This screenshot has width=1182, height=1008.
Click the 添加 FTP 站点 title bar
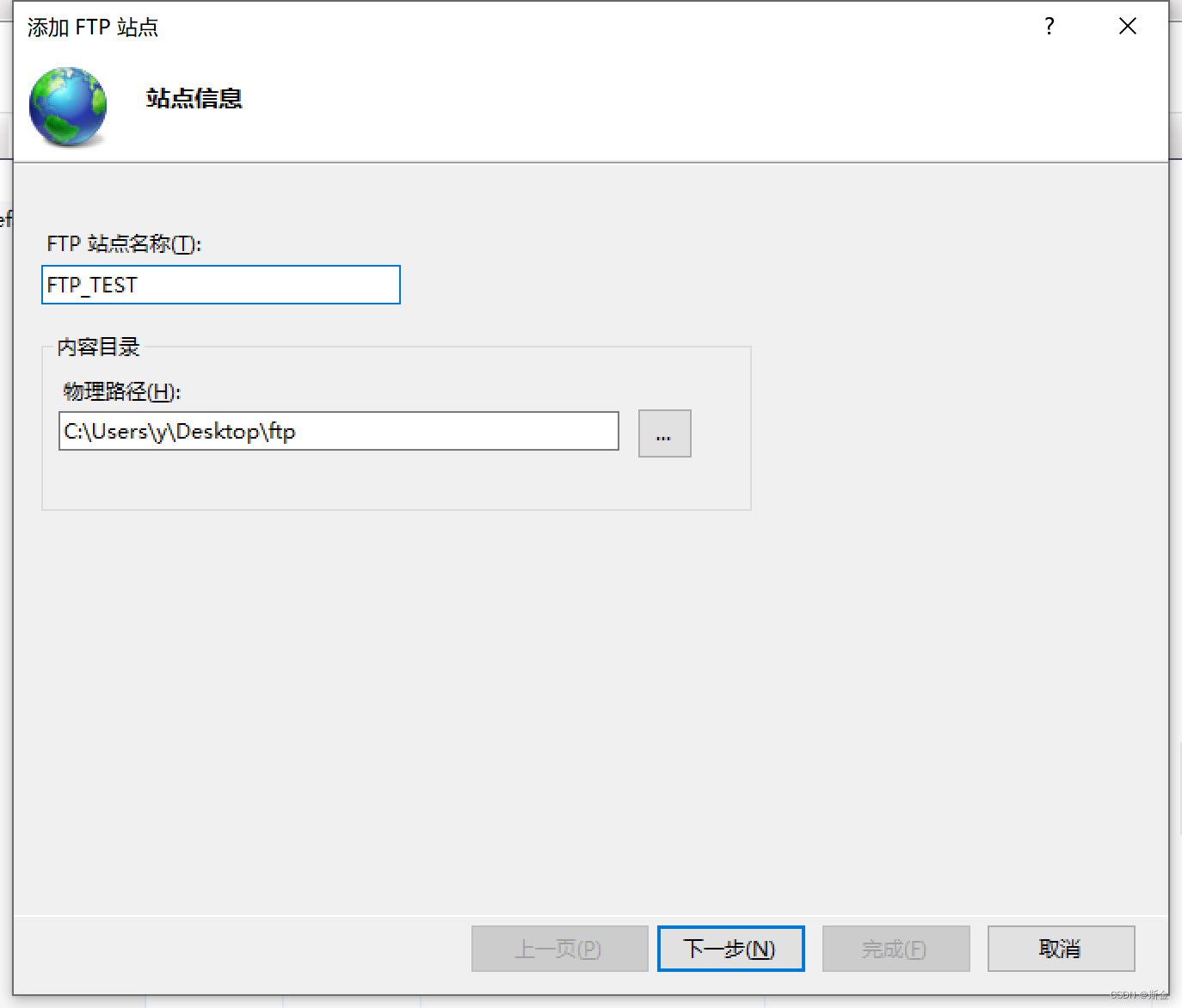(x=92, y=27)
